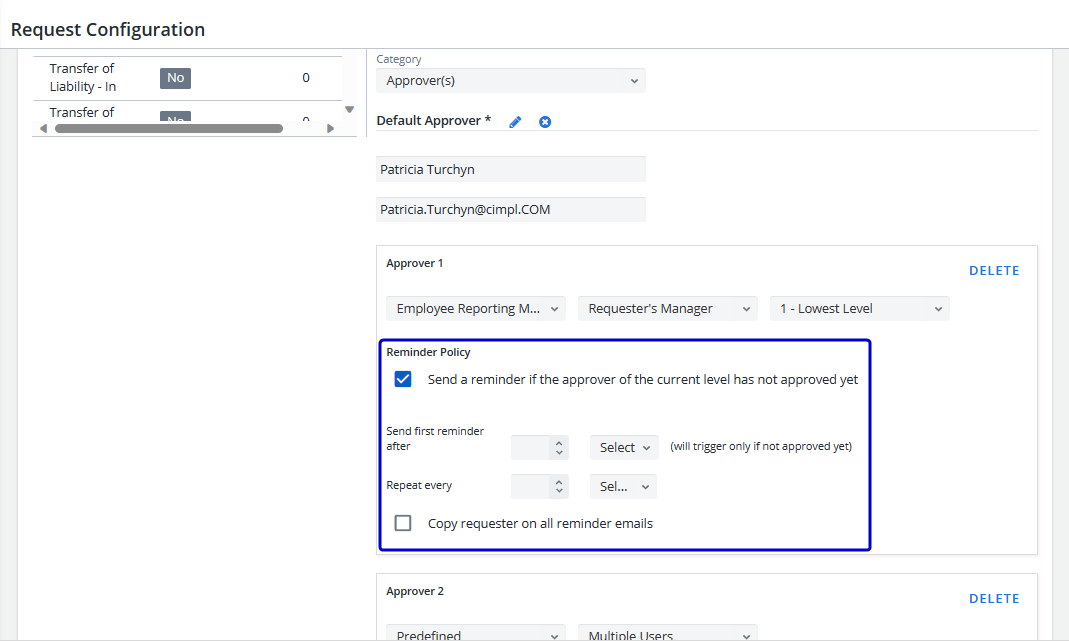Click the horizontal scrollbar thumb under request list
1069x641 pixels.
pyautogui.click(x=168, y=129)
